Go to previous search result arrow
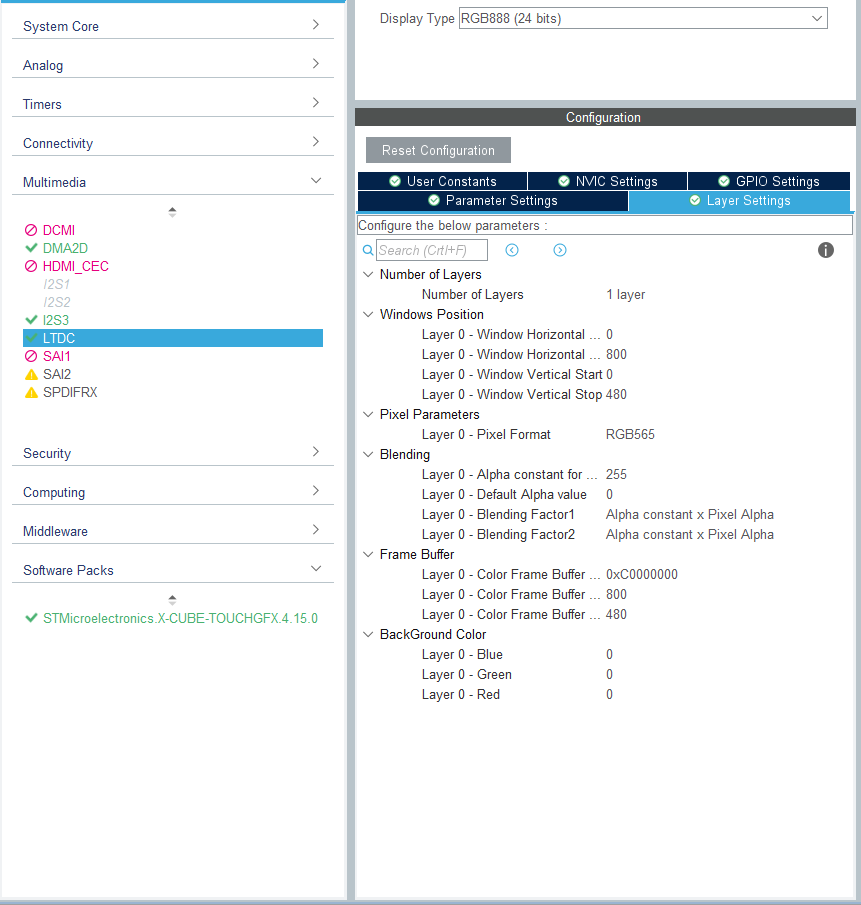 tap(512, 250)
